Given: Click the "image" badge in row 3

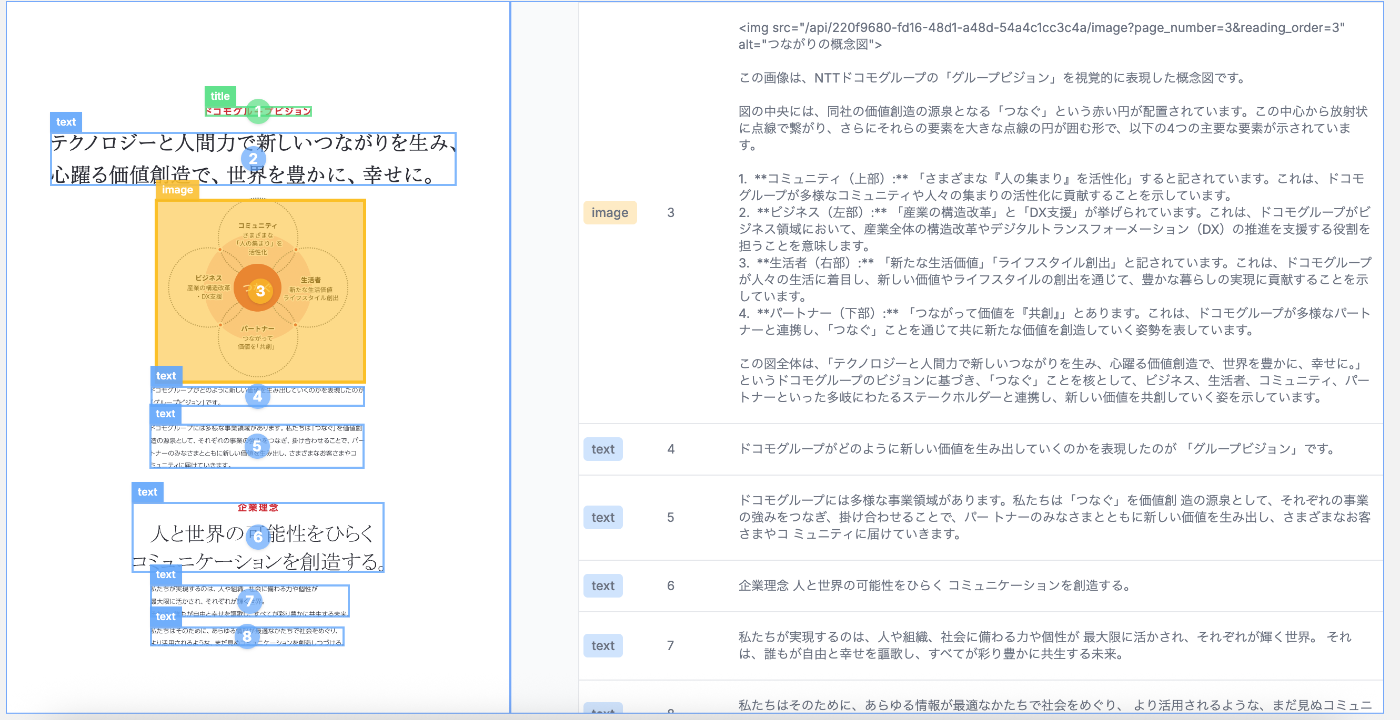Looking at the screenshot, I should pyautogui.click(x=610, y=212).
